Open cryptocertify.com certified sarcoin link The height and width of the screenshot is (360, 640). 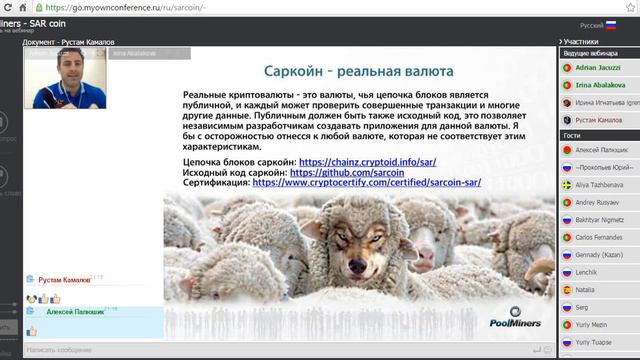[367, 182]
